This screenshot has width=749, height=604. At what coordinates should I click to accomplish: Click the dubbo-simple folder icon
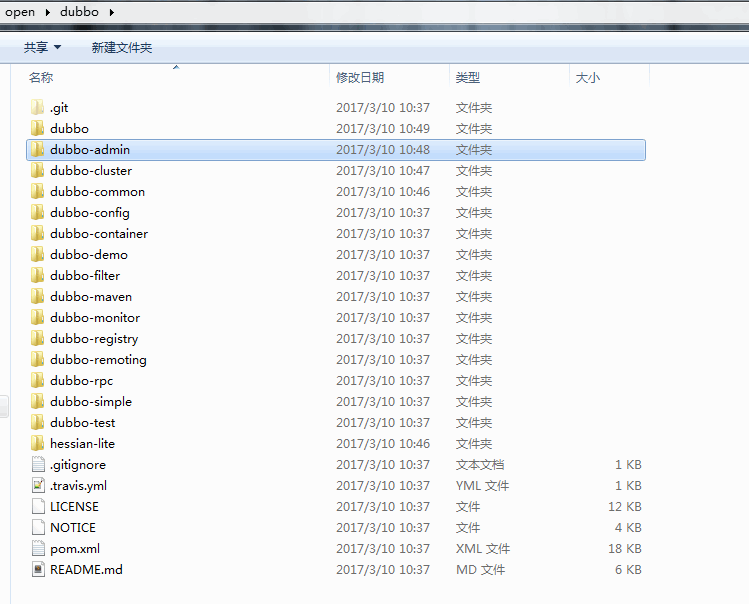tap(37, 402)
